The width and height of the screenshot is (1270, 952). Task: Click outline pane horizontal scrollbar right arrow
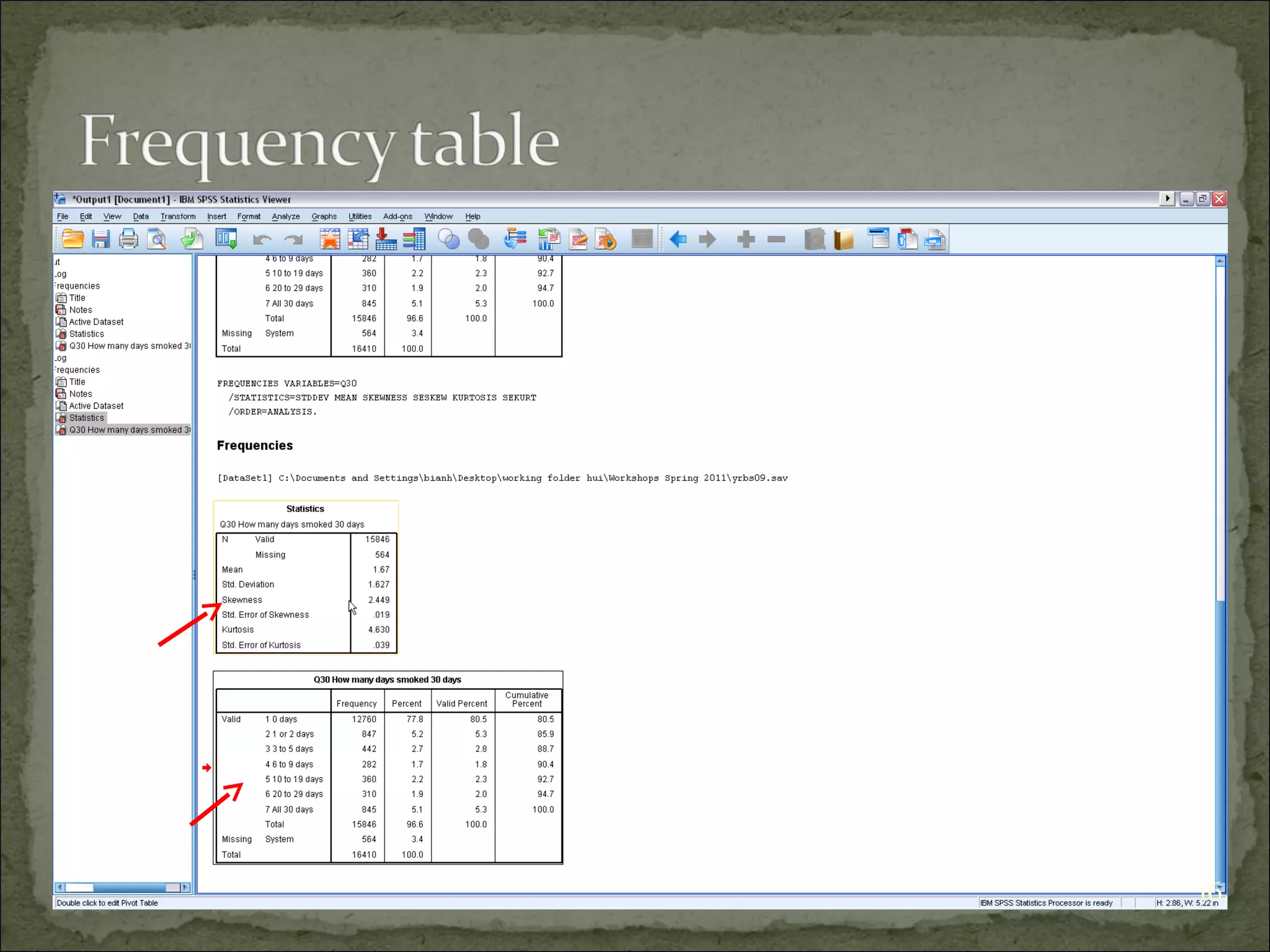click(184, 887)
